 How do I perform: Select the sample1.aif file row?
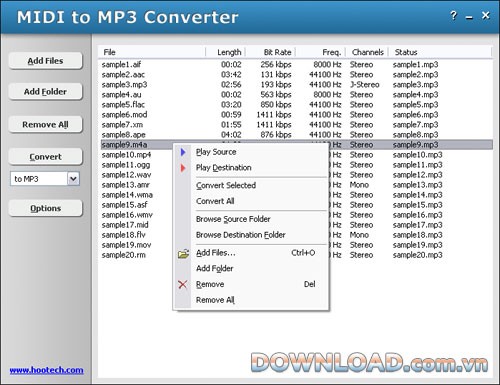296,64
